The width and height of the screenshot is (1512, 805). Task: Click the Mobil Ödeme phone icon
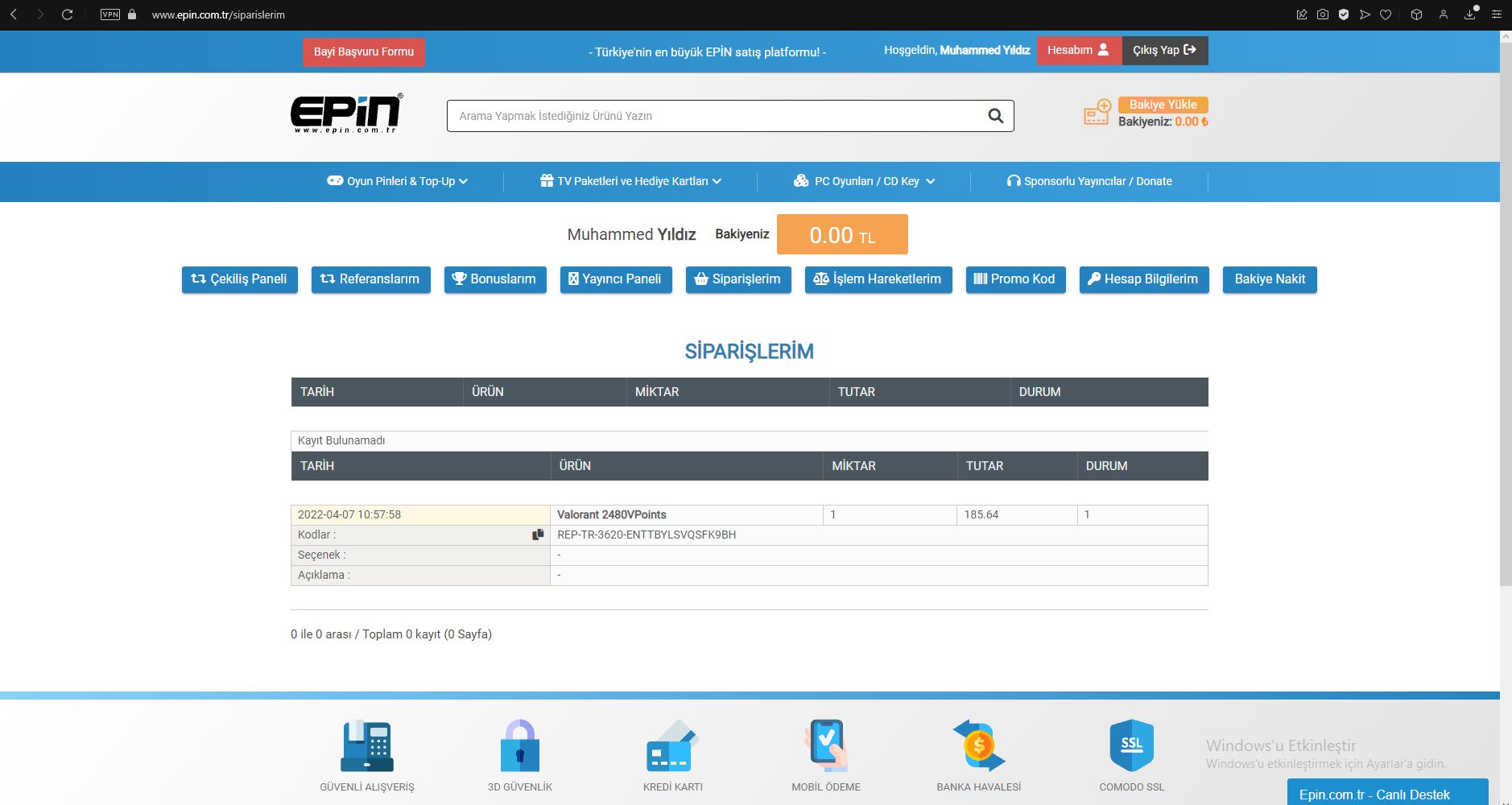pyautogui.click(x=826, y=746)
